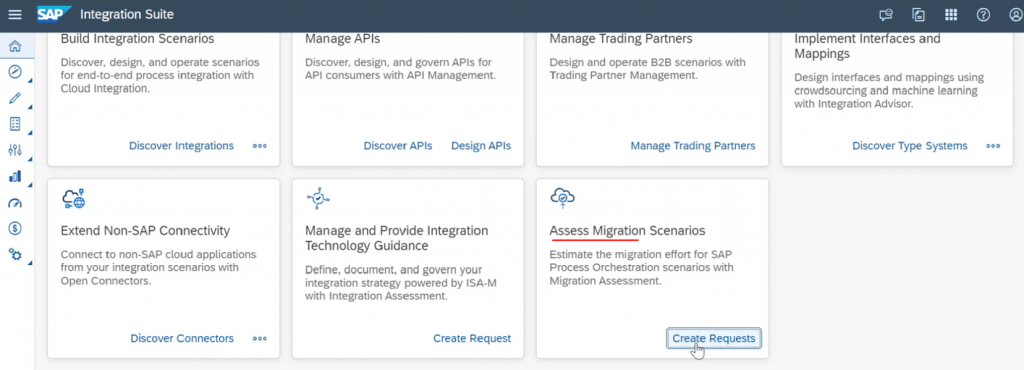Select the Monetize dollar icon in sidebar
Image resolution: width=1024 pixels, height=370 pixels.
(15, 228)
